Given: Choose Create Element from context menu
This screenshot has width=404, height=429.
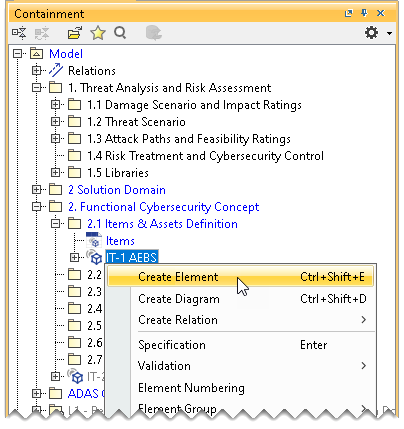Looking at the screenshot, I should click(x=240, y=277).
